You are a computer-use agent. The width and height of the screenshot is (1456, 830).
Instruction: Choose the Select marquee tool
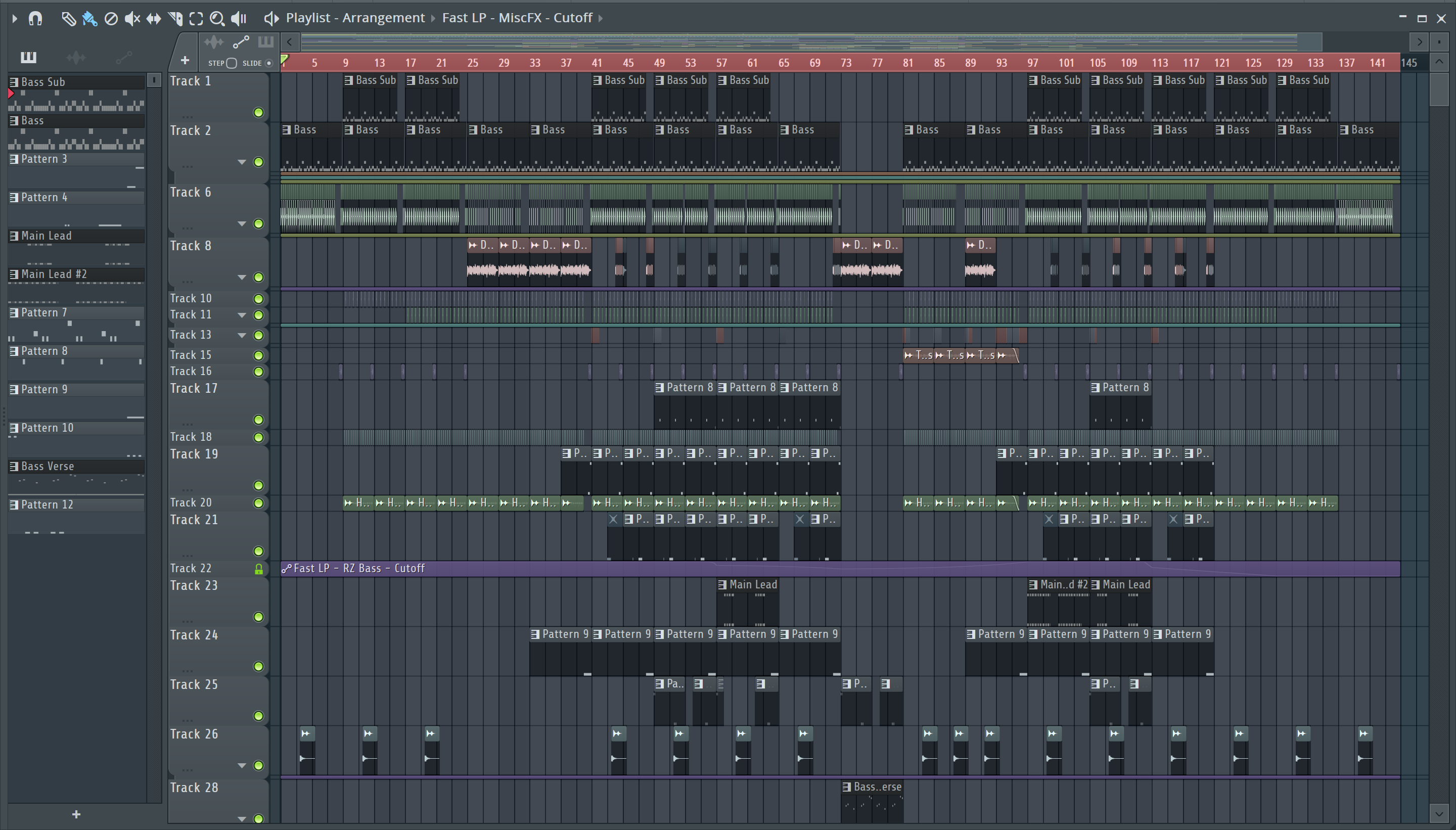click(196, 19)
